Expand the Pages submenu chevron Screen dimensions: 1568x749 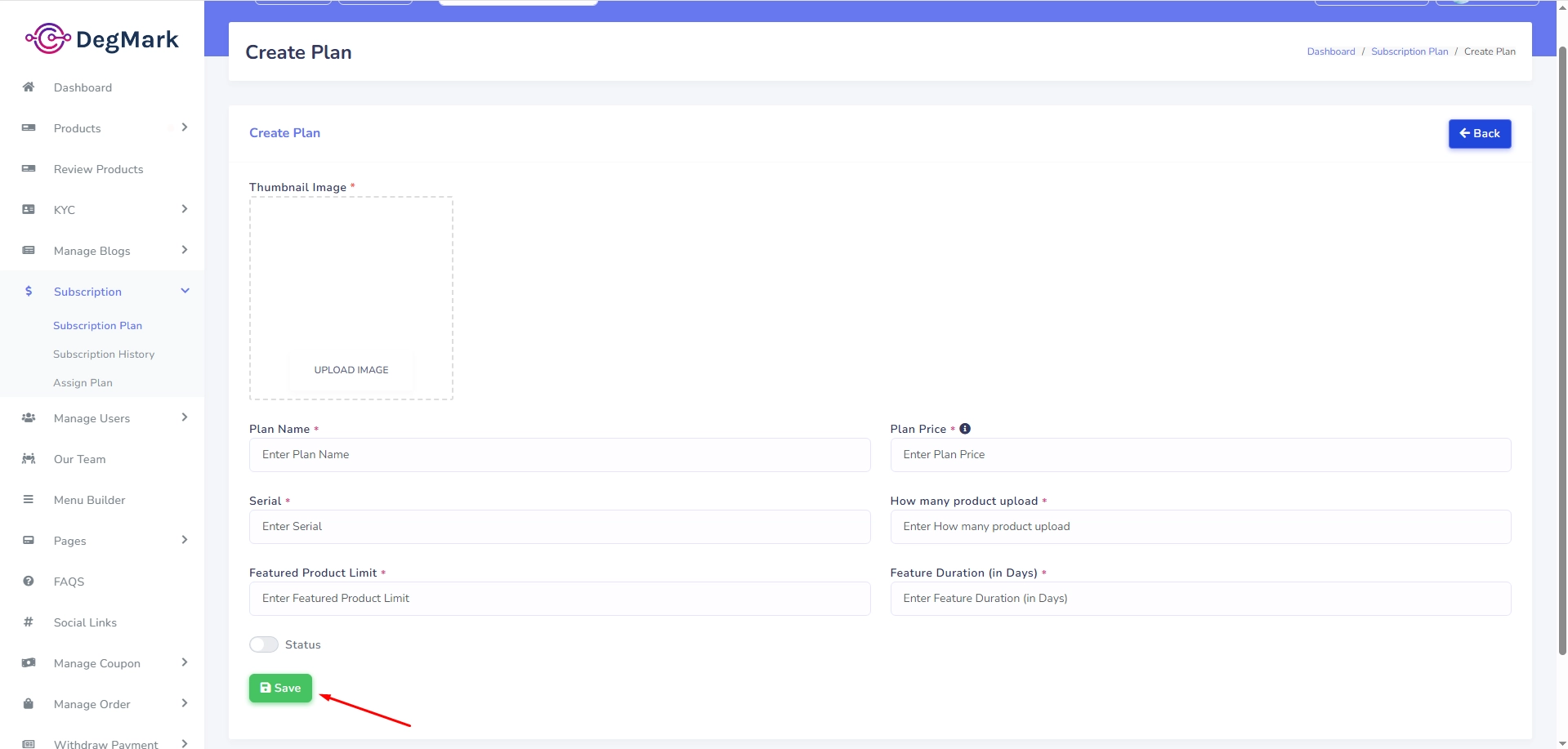(x=185, y=540)
